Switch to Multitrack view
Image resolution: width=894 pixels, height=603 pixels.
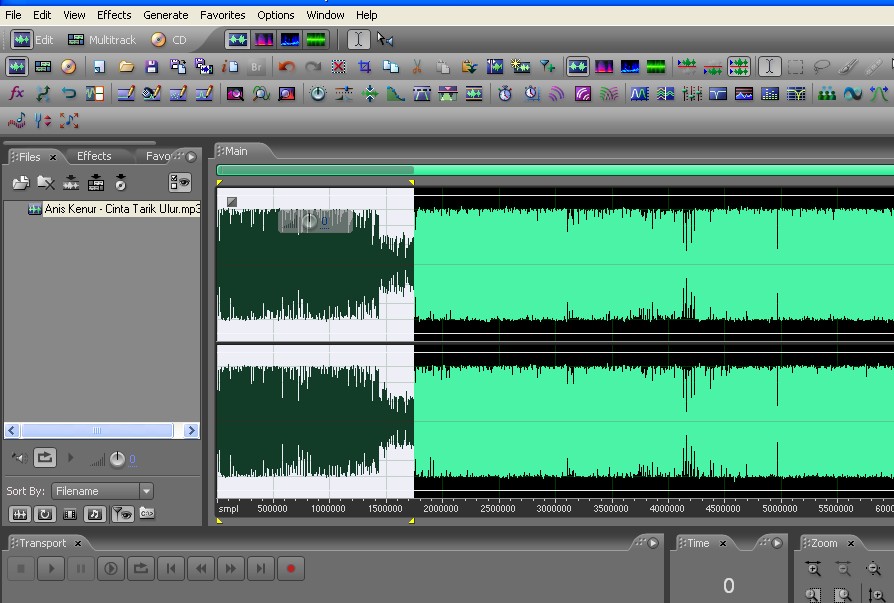tap(102, 40)
